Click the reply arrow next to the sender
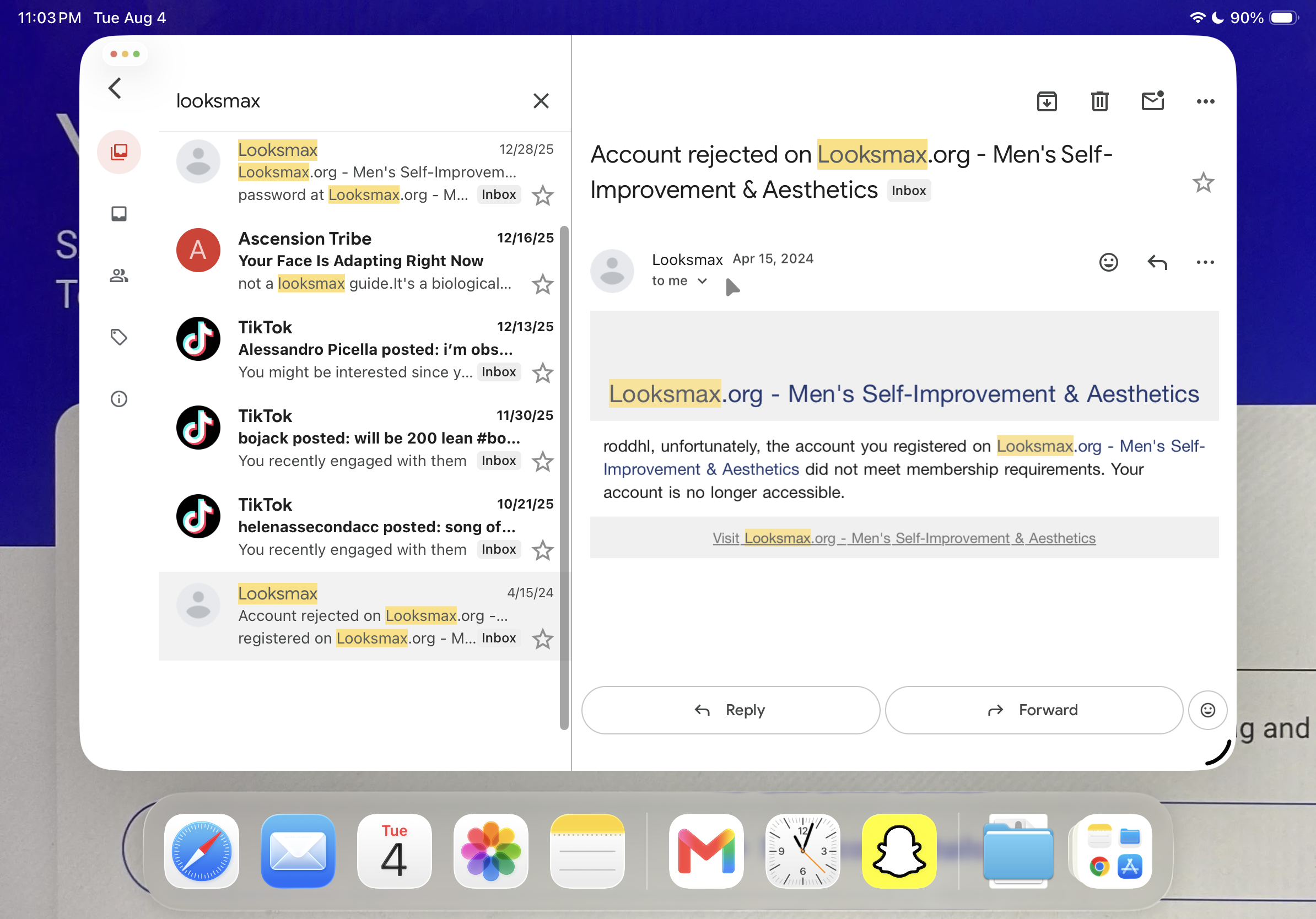 [x=1157, y=262]
